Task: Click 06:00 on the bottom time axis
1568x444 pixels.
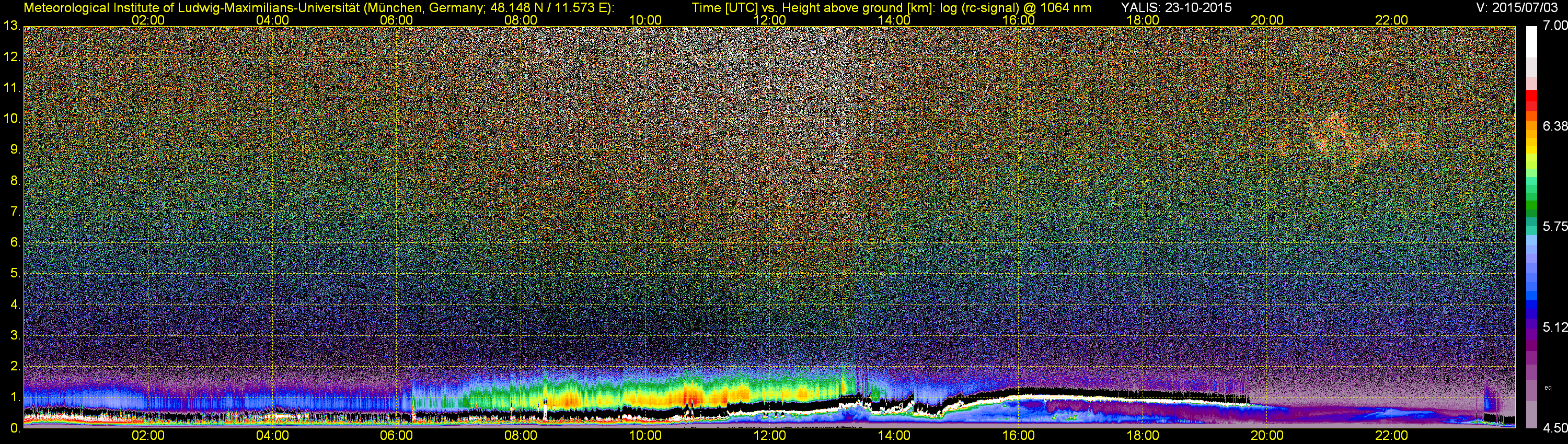Action: [x=396, y=436]
